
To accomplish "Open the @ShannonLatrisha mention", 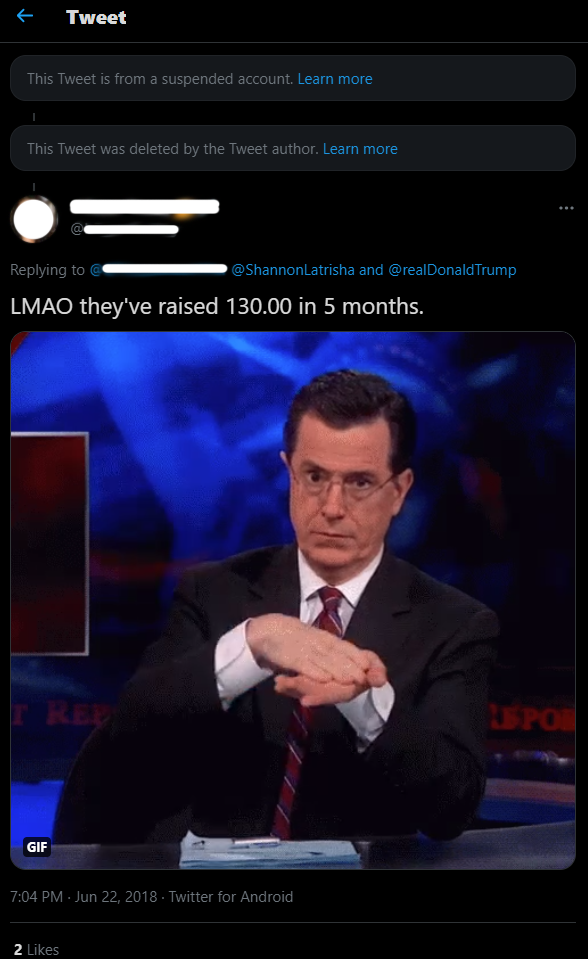I will click(x=292, y=270).
